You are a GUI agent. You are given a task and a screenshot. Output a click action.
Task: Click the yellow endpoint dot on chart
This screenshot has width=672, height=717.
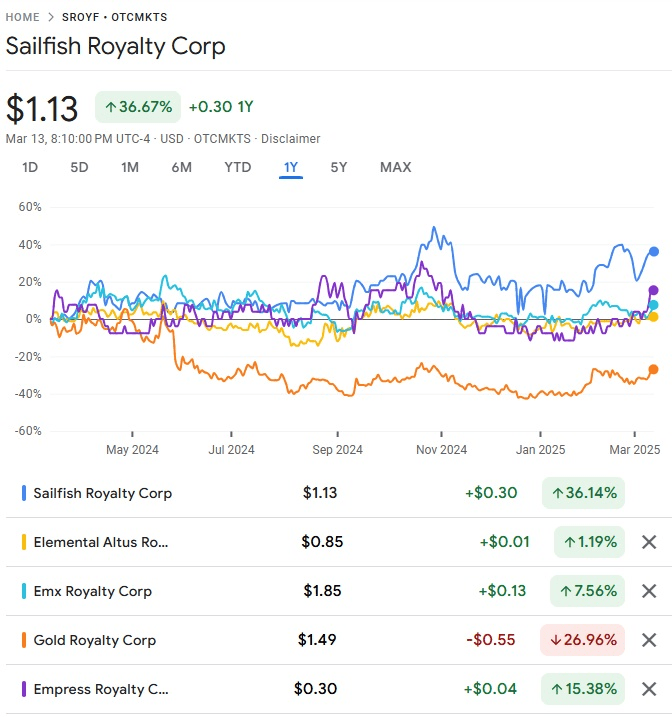click(x=653, y=317)
